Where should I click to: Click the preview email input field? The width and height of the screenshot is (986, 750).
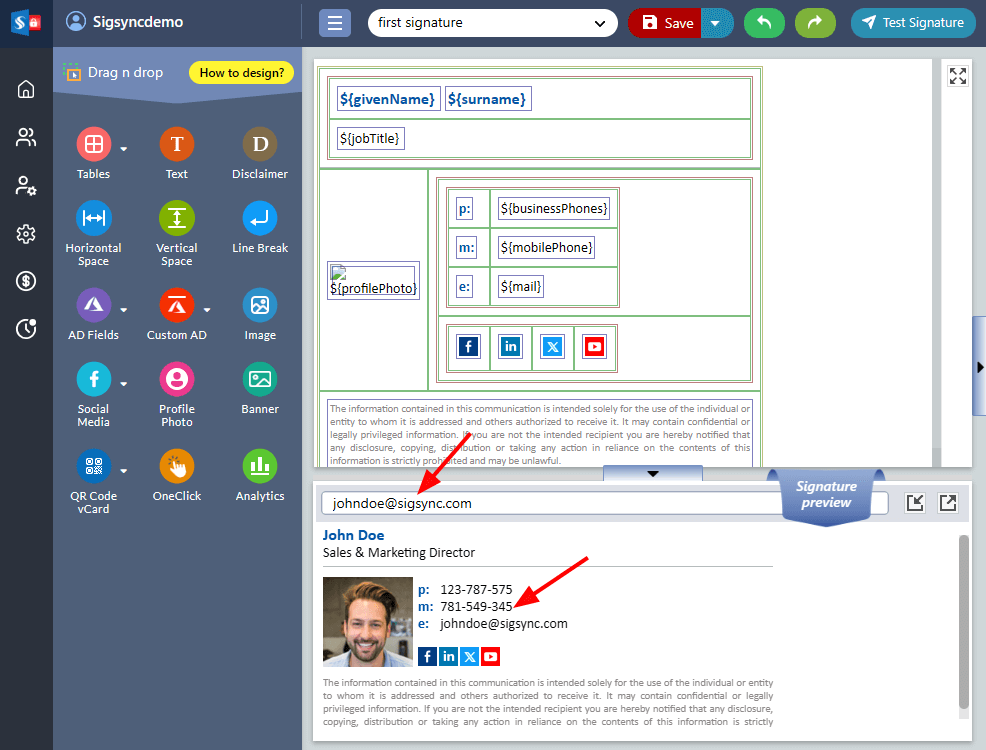pyautogui.click(x=550, y=503)
